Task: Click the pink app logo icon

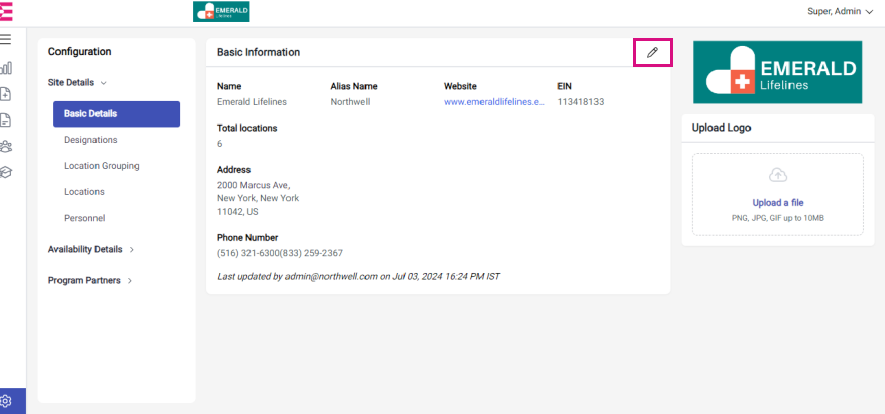Action: [6, 11]
